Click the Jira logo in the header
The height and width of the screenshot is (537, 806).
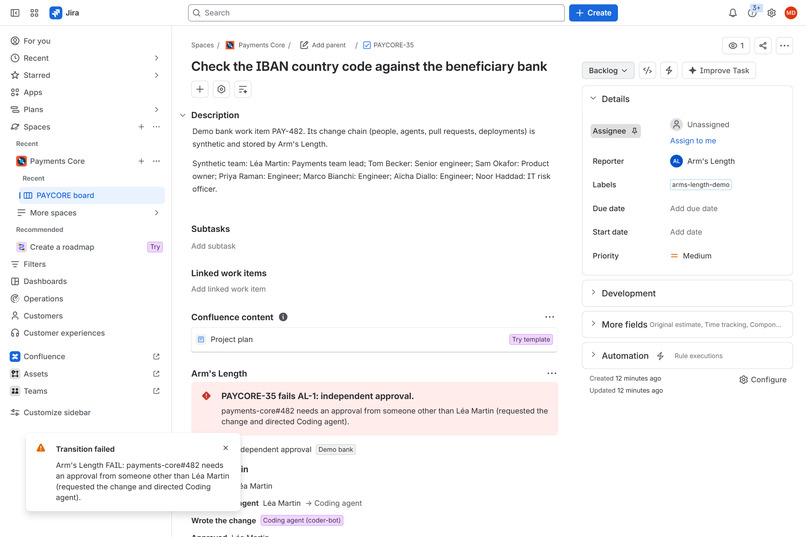coord(64,13)
